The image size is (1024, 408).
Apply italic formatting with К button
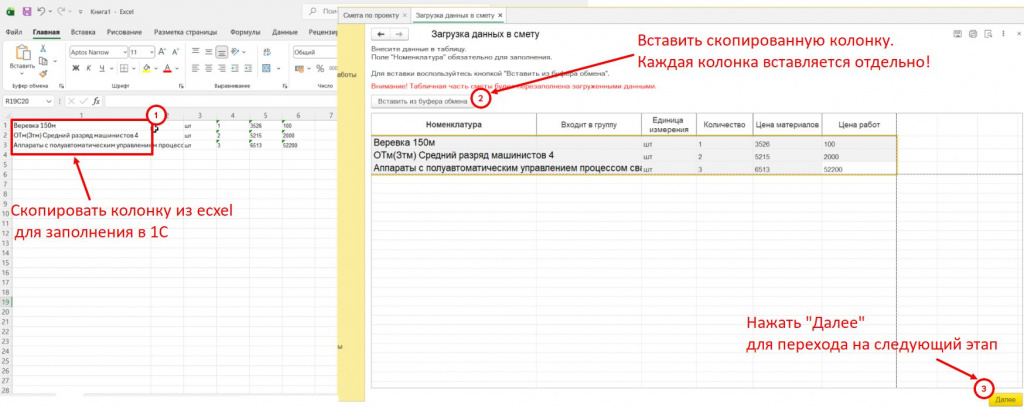(88, 68)
